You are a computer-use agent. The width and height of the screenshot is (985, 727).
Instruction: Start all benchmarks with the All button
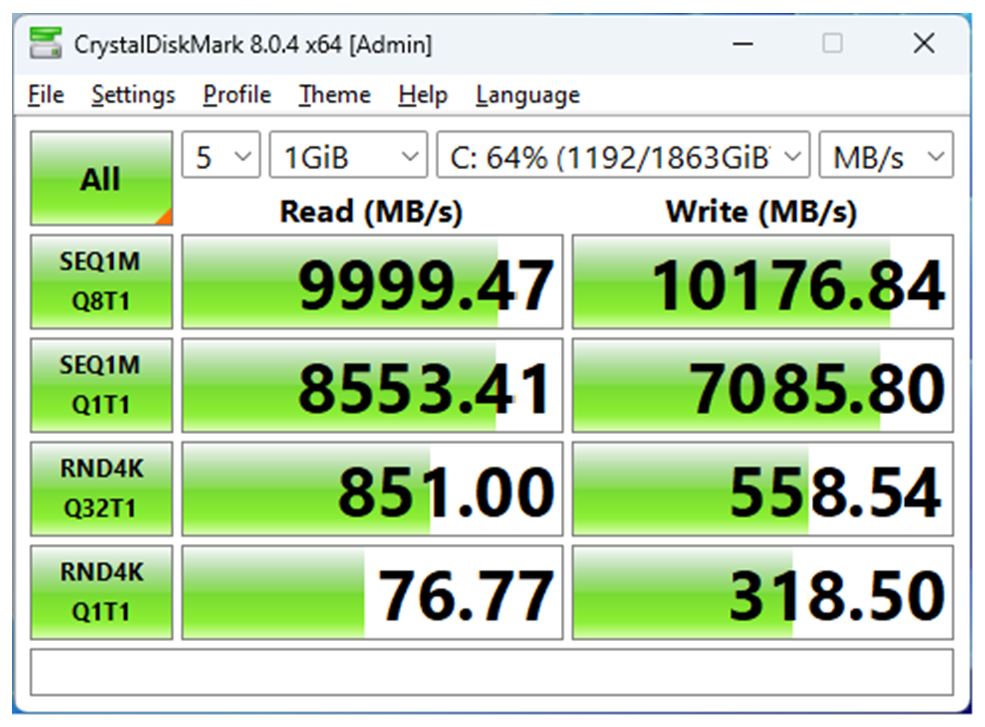tap(101, 178)
